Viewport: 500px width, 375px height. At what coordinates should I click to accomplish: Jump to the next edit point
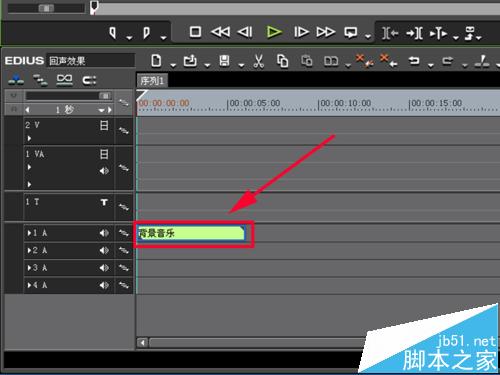414,33
